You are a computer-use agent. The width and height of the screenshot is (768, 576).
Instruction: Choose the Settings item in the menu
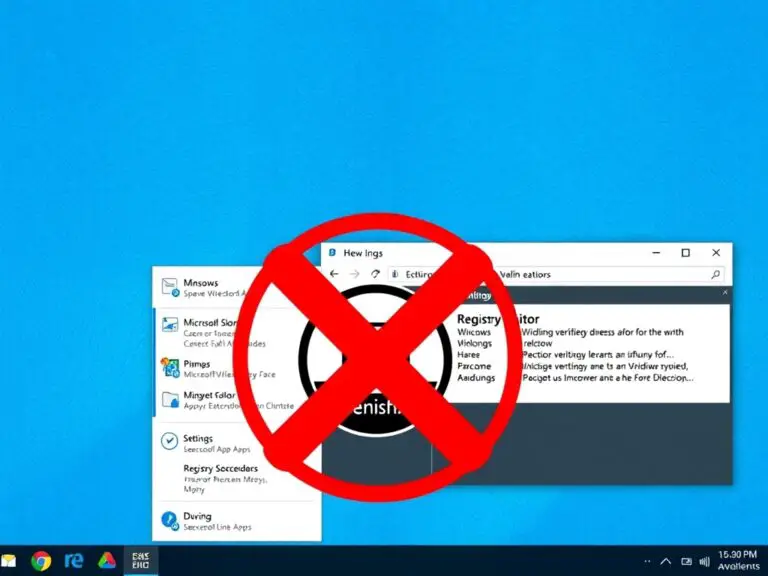click(x=198, y=439)
